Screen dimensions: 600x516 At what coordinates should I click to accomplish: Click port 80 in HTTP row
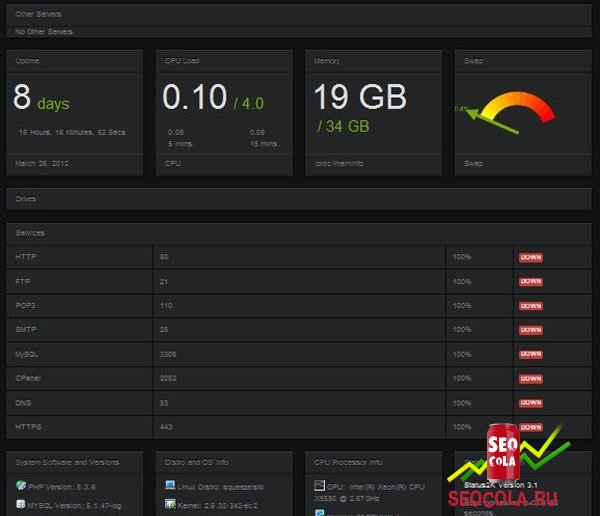(164, 257)
